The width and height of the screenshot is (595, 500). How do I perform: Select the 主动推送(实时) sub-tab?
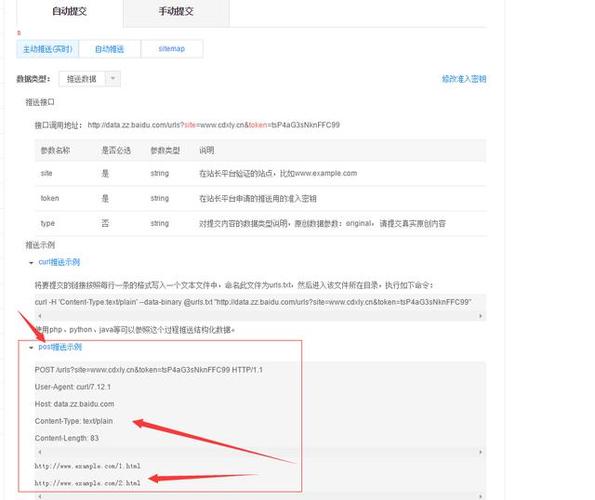click(47, 49)
